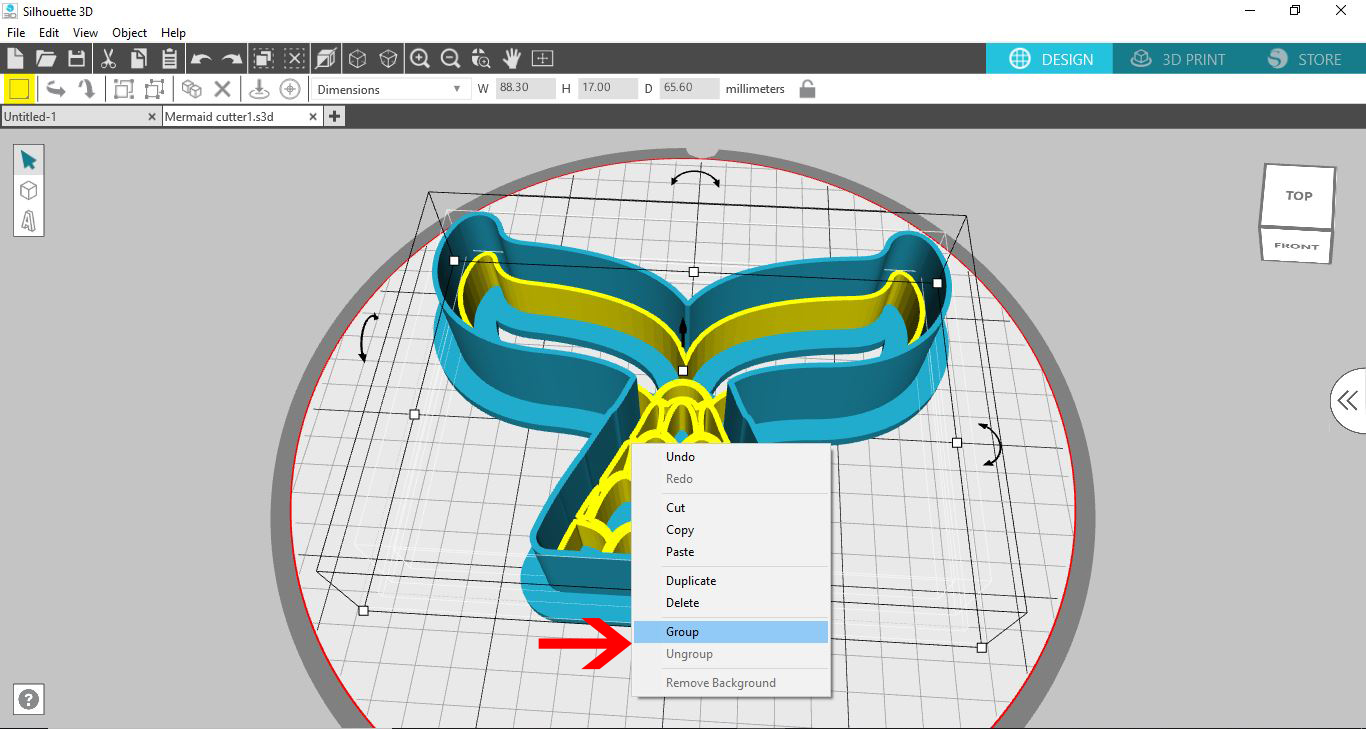The width and height of the screenshot is (1366, 729).
Task: Click the second outlined cube view icon
Action: pyautogui.click(x=388, y=58)
